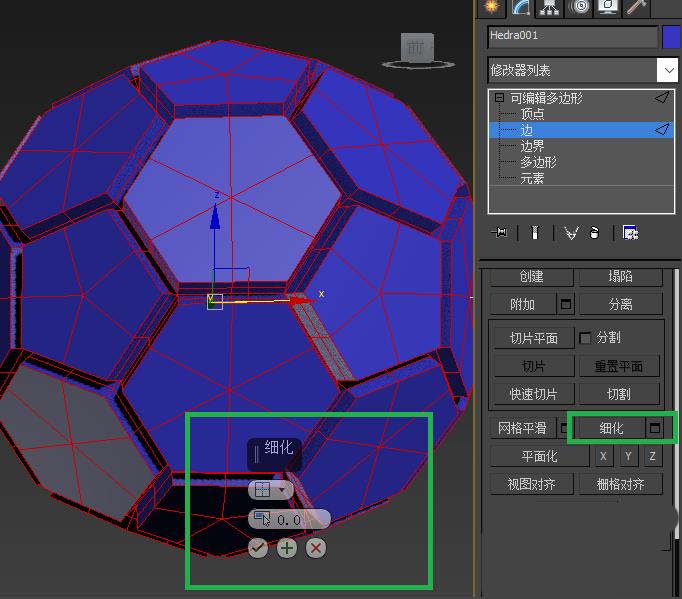The image size is (682, 599).
Task: Open the Hierarchy panel tab
Action: [549, 7]
